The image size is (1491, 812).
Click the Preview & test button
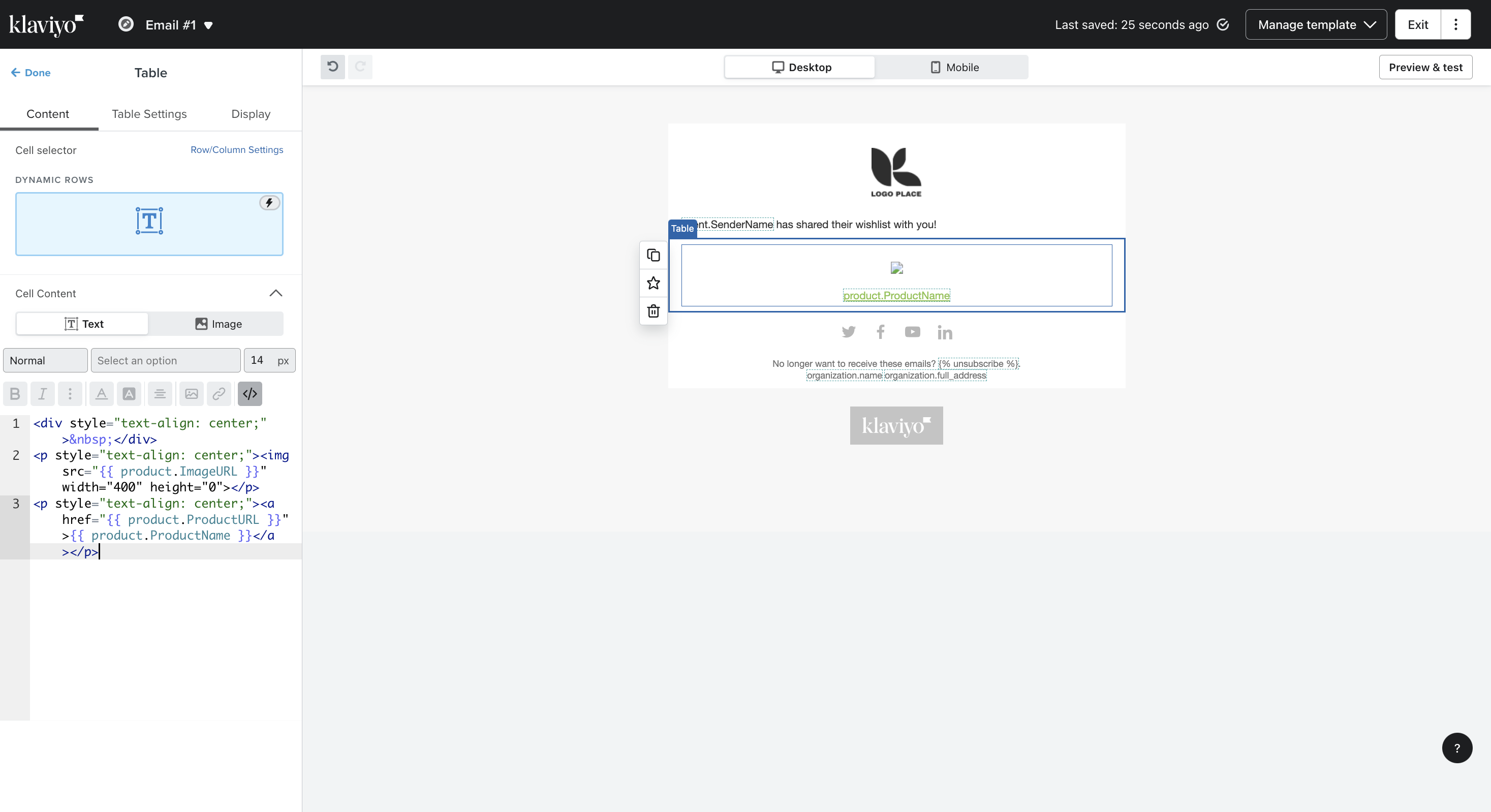coord(1425,67)
